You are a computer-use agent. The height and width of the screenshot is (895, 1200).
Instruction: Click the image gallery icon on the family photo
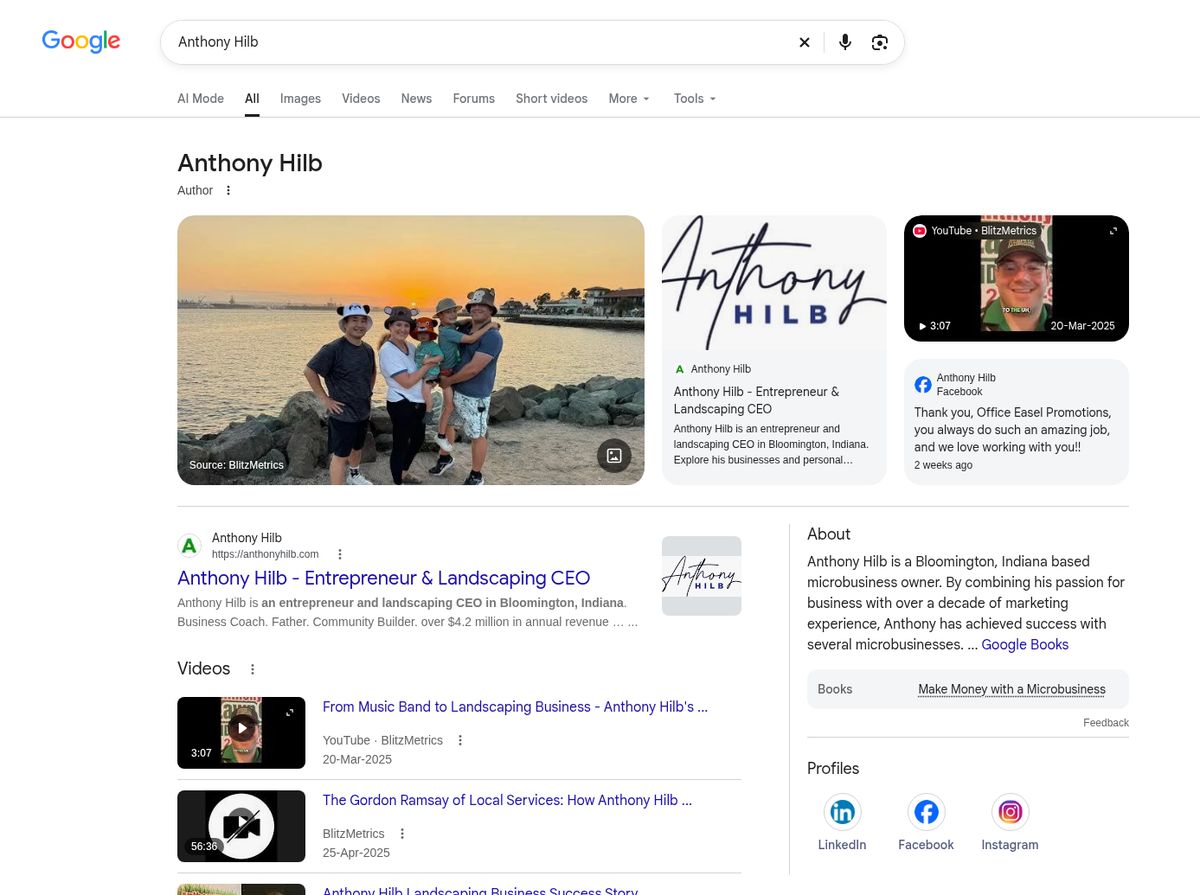pyautogui.click(x=614, y=455)
